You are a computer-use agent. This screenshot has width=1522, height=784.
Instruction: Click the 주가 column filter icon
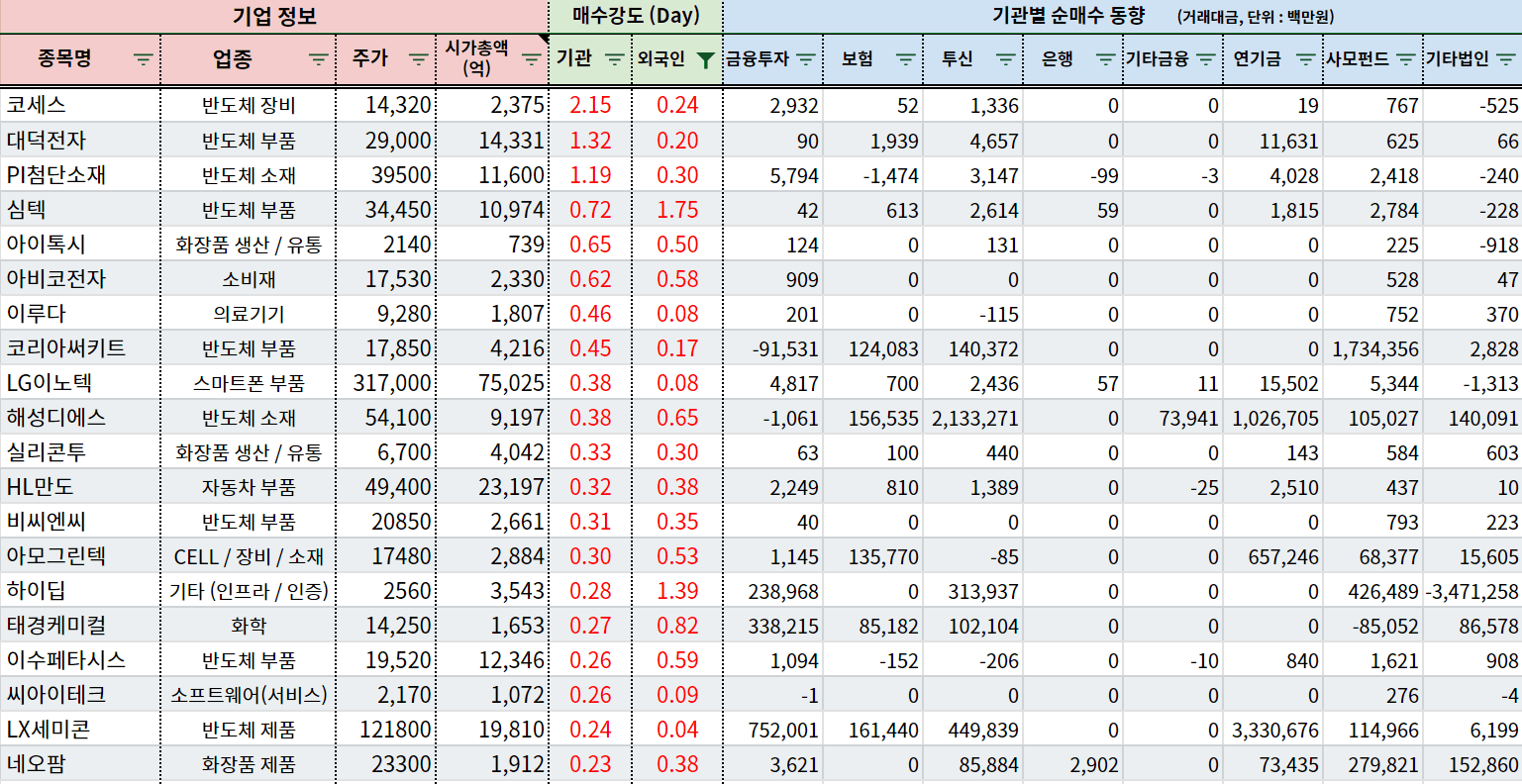[419, 59]
